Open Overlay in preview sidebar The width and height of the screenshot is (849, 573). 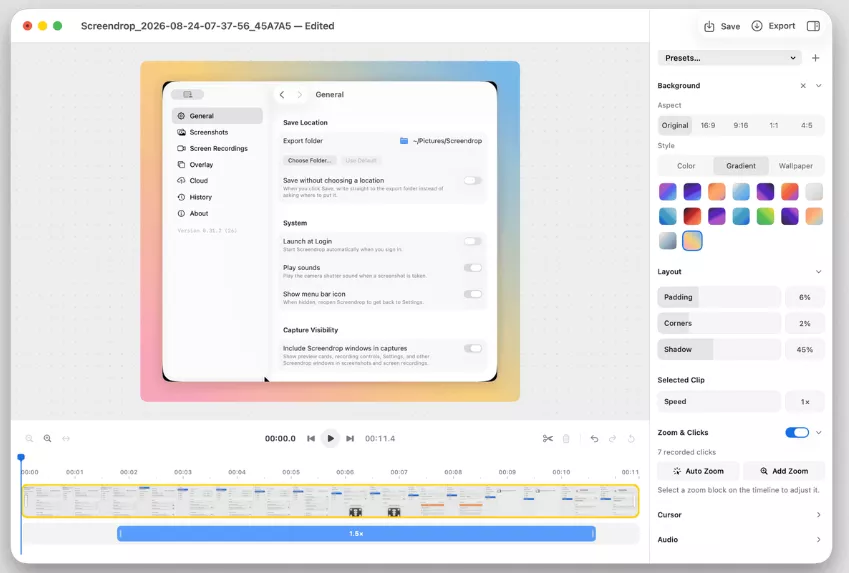pyautogui.click(x=217, y=165)
